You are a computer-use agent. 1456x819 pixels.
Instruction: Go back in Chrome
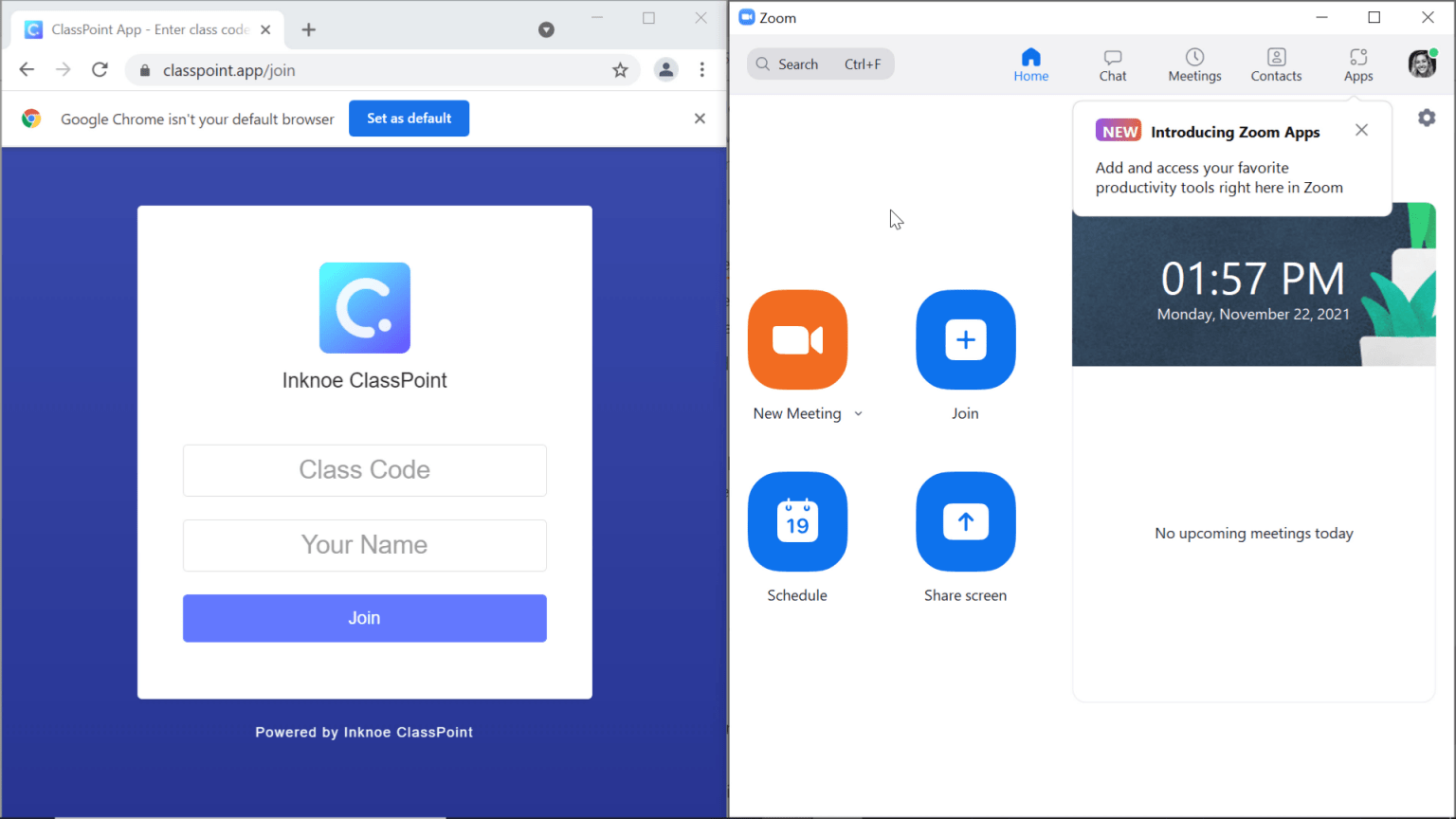click(x=27, y=69)
